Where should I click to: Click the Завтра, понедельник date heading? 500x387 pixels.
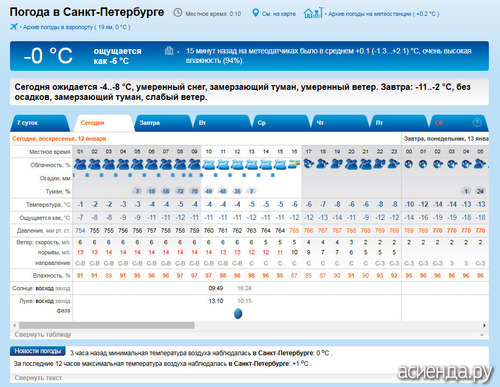click(x=446, y=138)
